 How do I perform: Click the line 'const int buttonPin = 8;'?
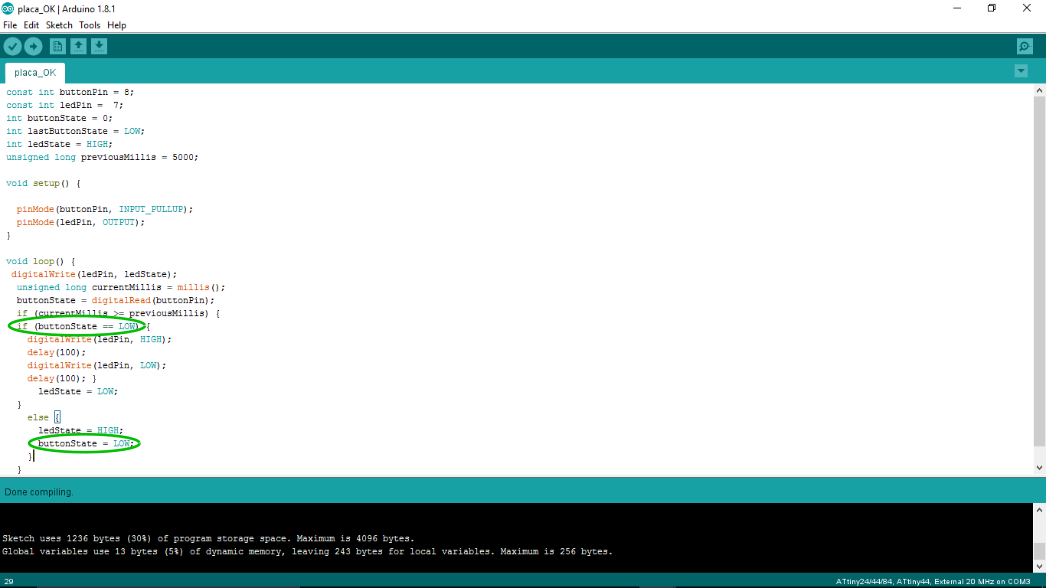pyautogui.click(x=70, y=92)
